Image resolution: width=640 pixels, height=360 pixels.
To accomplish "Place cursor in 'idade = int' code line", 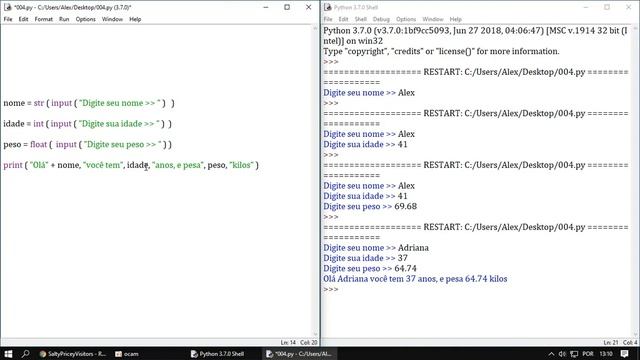I will pos(87,124).
